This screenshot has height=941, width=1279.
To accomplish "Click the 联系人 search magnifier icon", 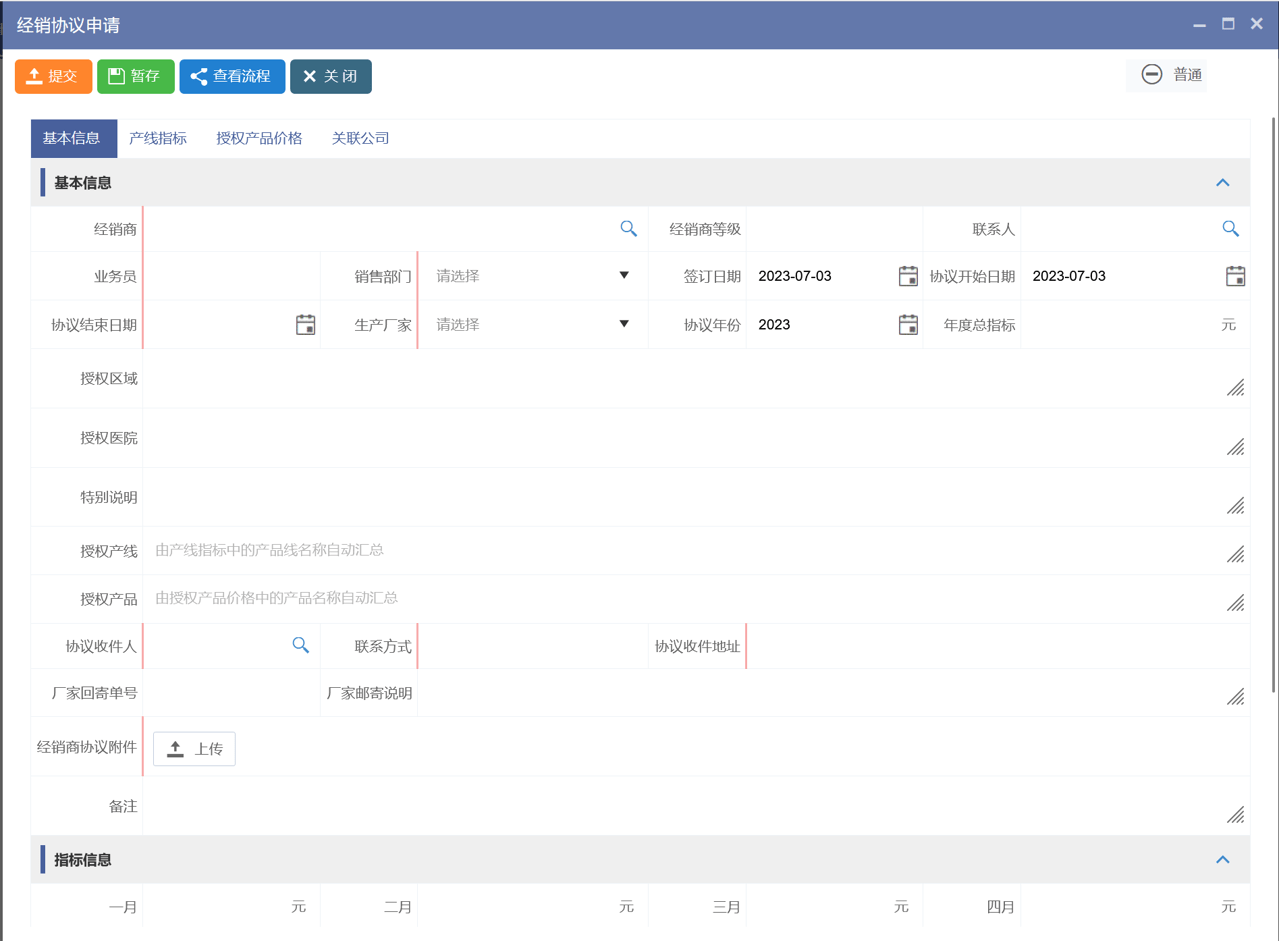I will coord(1230,229).
